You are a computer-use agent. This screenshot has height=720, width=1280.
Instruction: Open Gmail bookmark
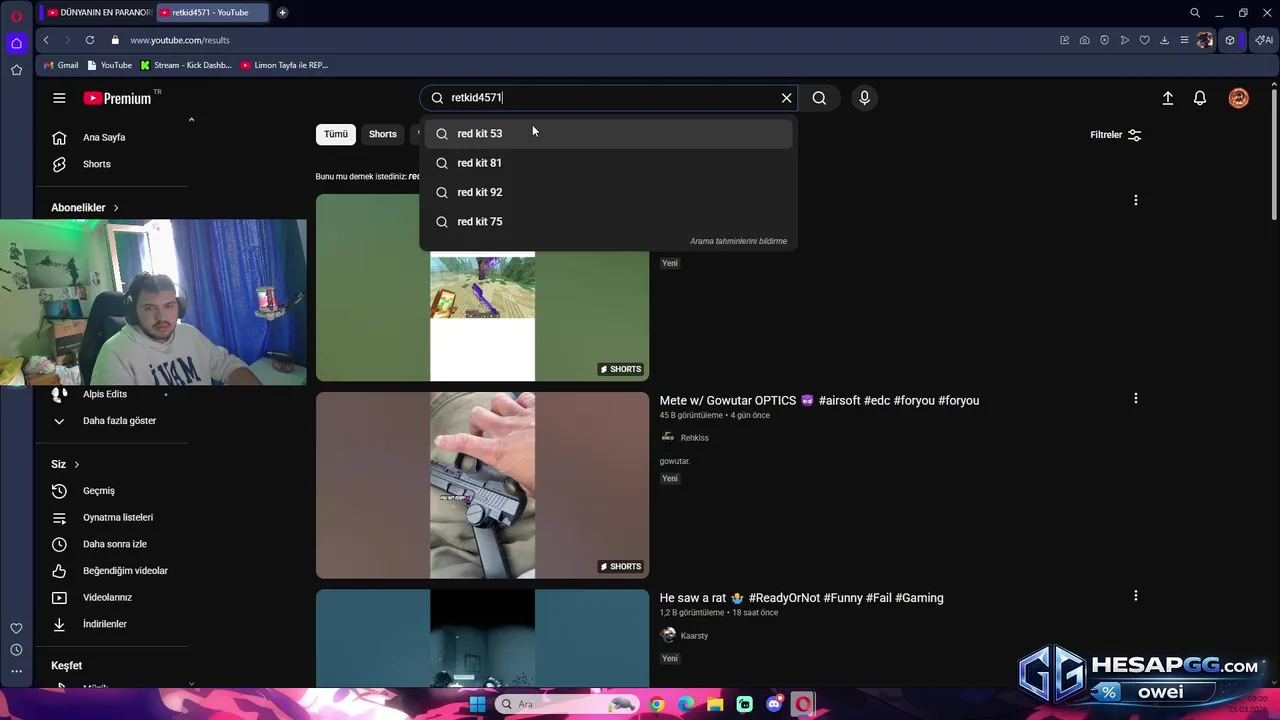61,65
